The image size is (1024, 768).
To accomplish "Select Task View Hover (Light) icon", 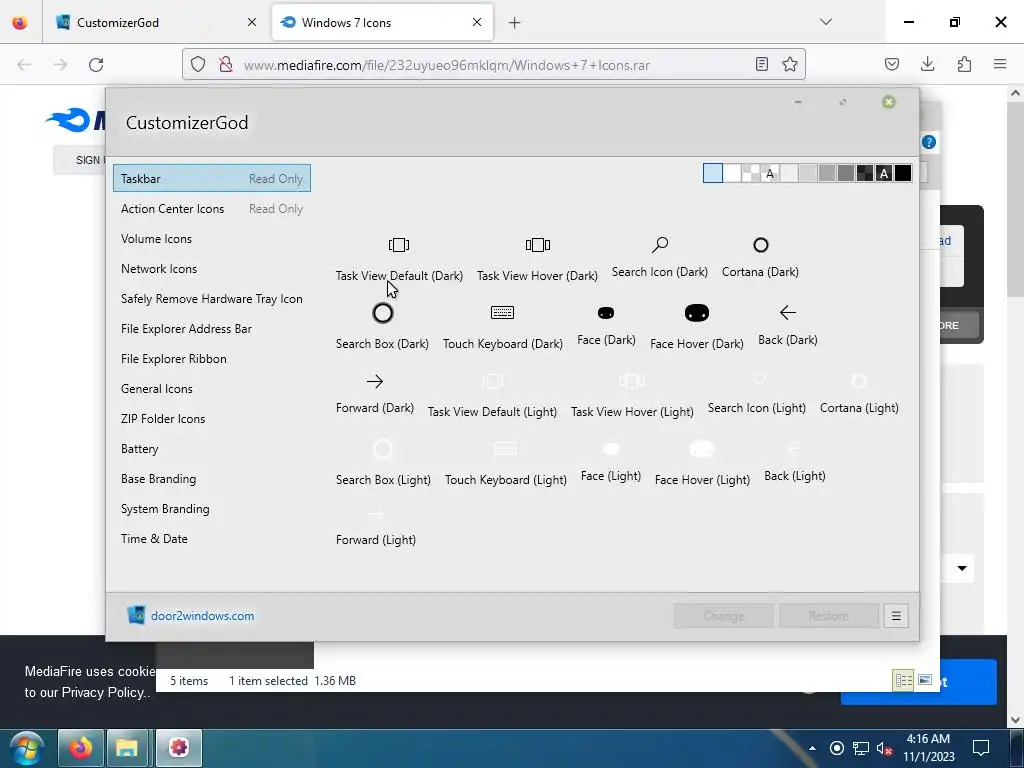I will click(632, 381).
